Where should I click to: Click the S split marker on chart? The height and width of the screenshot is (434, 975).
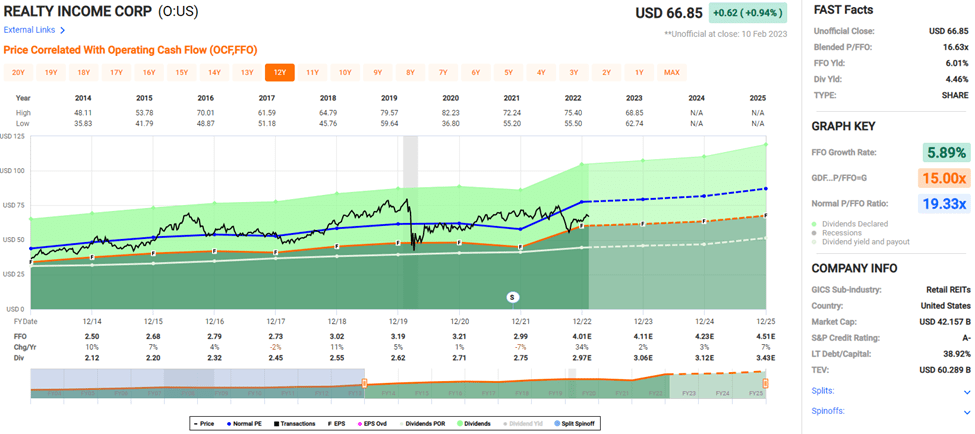click(513, 297)
